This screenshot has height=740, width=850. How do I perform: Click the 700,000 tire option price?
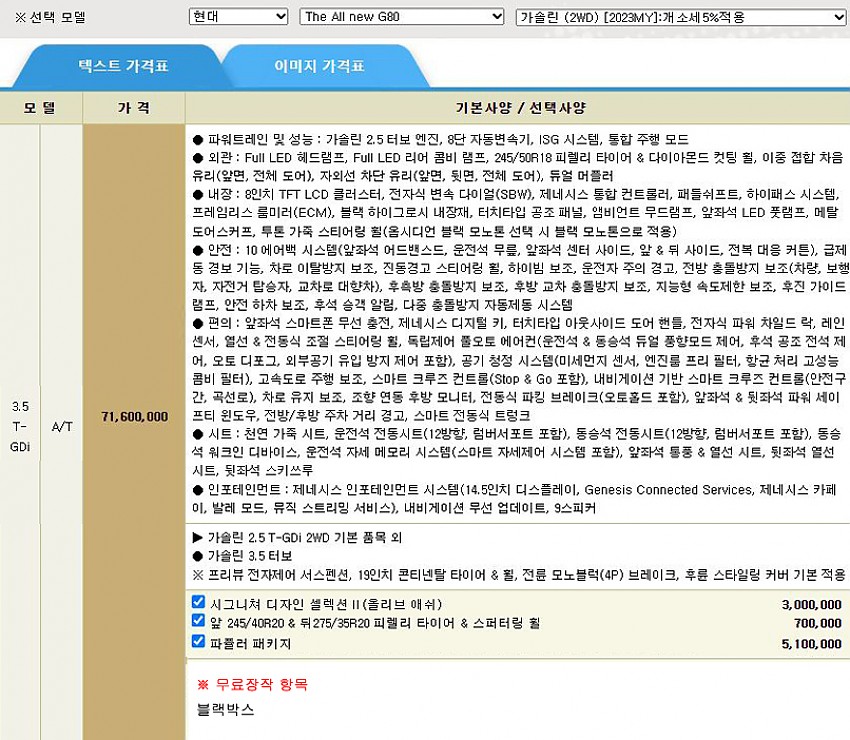tap(818, 624)
